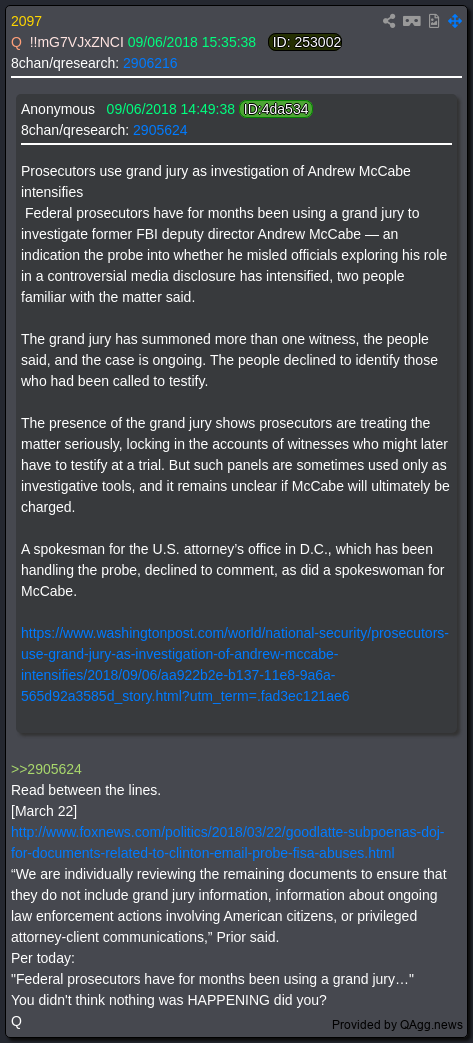Open the Fox News Goodlatte subpoena link

pos(228,843)
